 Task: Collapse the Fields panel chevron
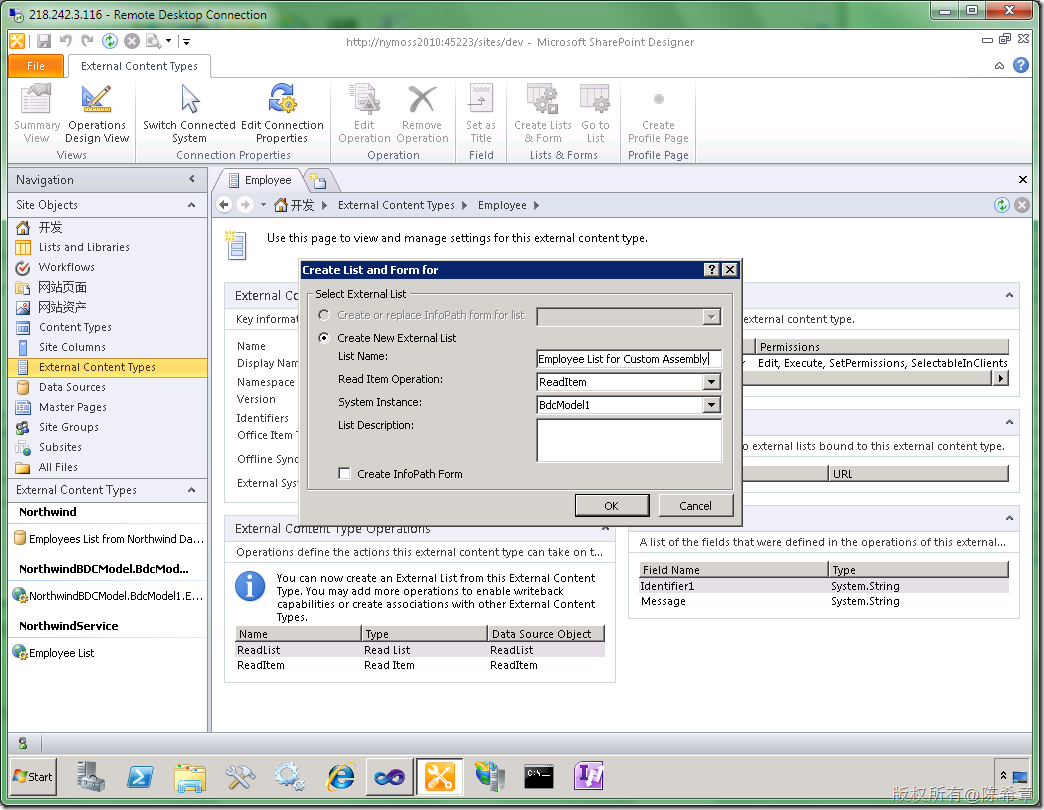coord(1009,518)
